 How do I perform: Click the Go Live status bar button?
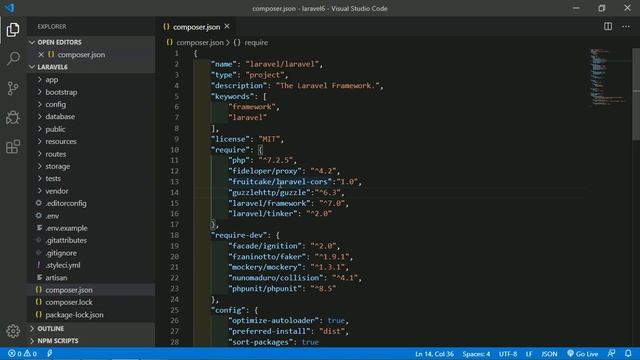tap(582, 353)
